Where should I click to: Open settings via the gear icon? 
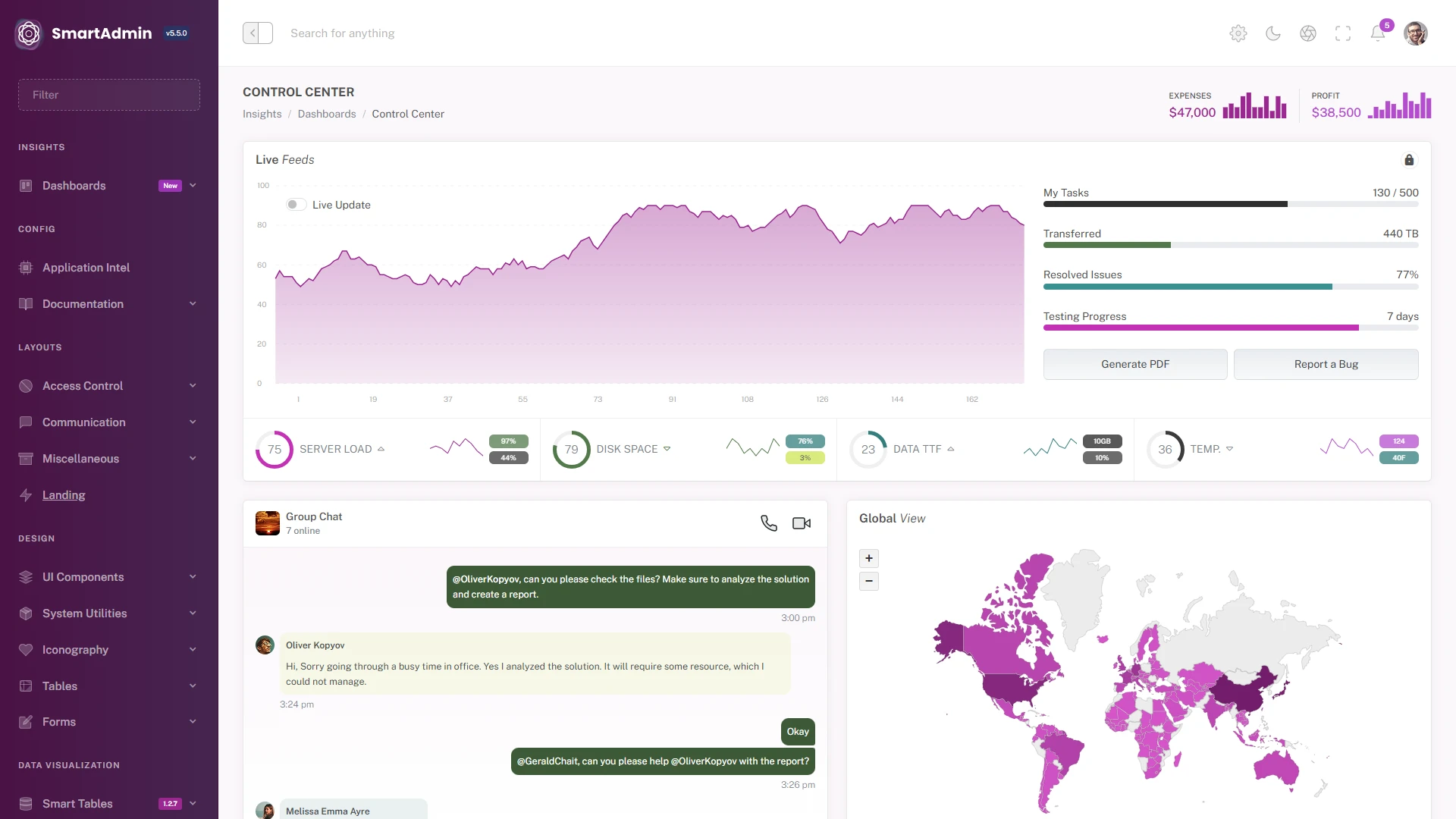pyautogui.click(x=1238, y=33)
